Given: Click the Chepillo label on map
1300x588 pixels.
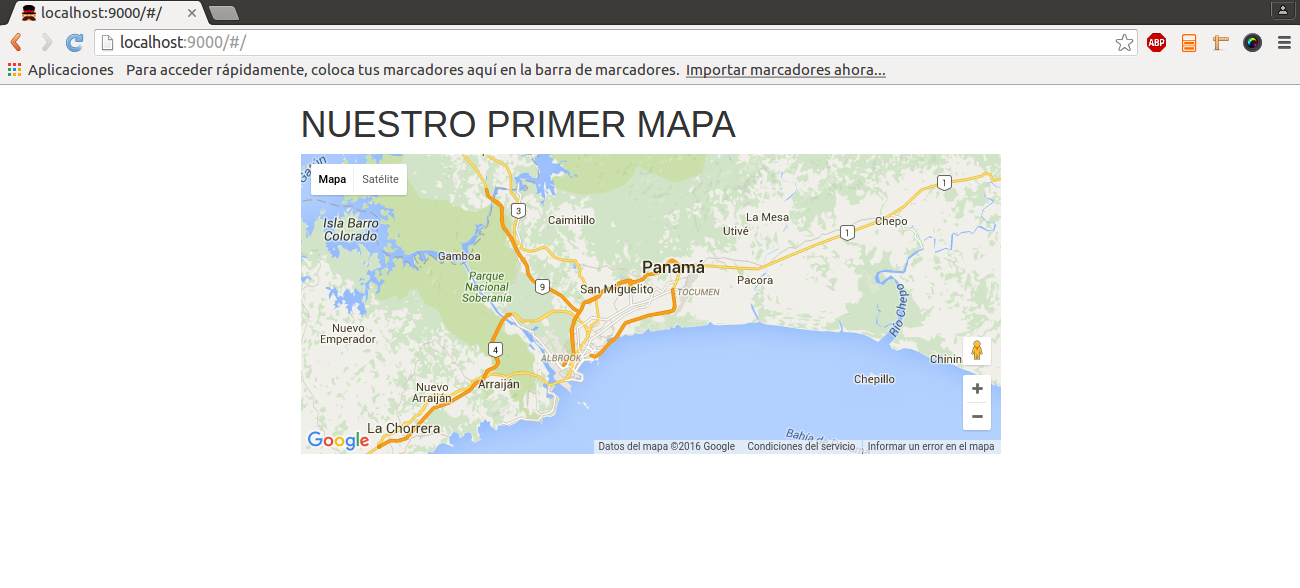Looking at the screenshot, I should pyautogui.click(x=875, y=379).
